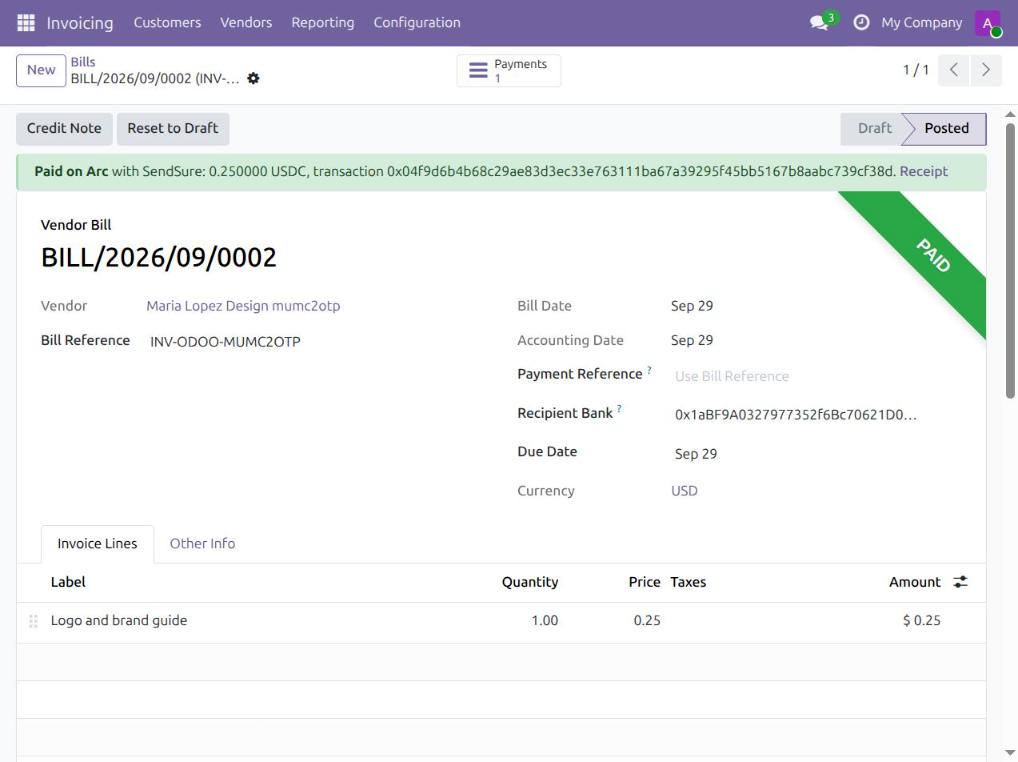
Task: Go to the previous record arrow
Action: pyautogui.click(x=954, y=70)
